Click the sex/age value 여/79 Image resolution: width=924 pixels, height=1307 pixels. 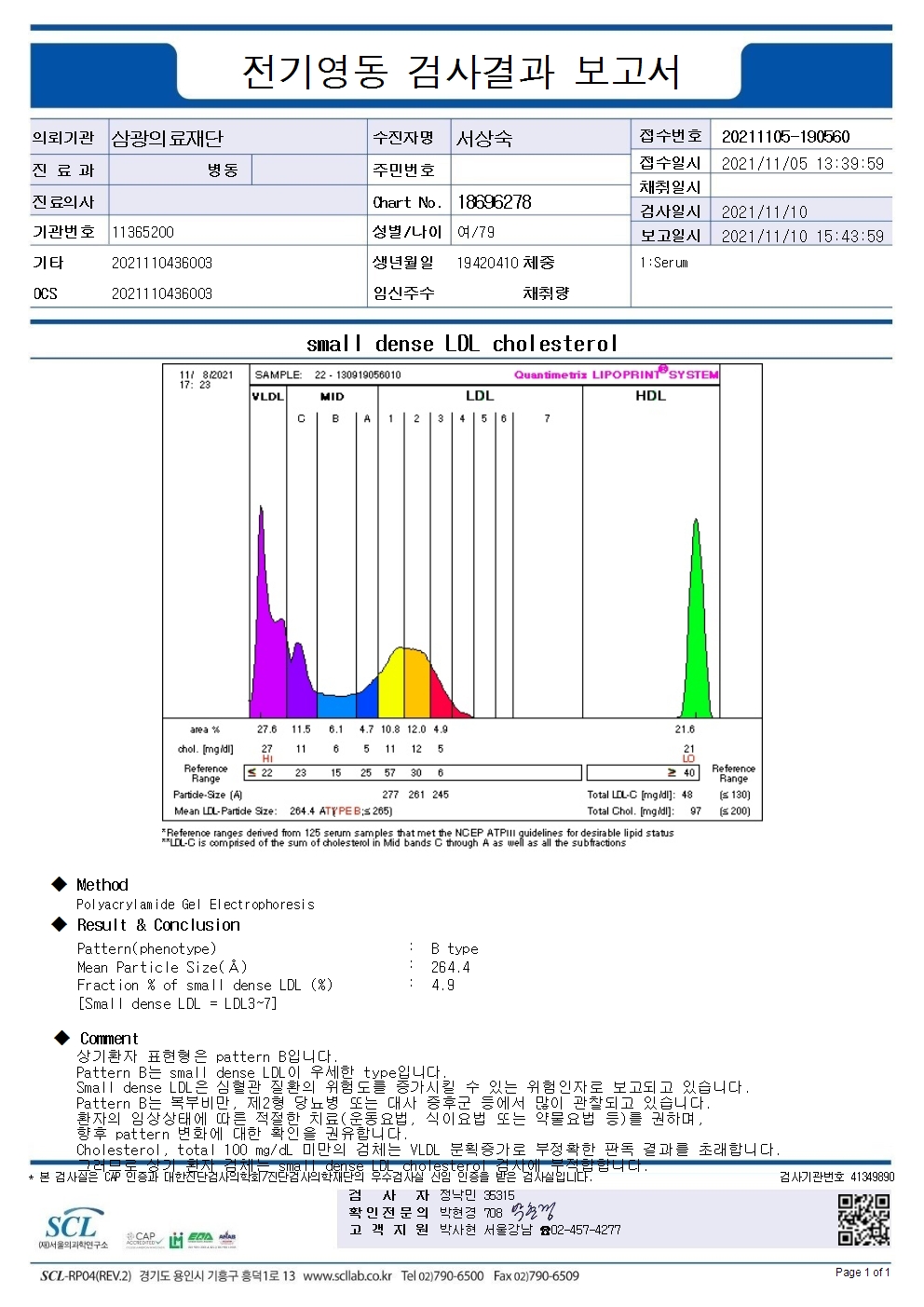[x=475, y=232]
